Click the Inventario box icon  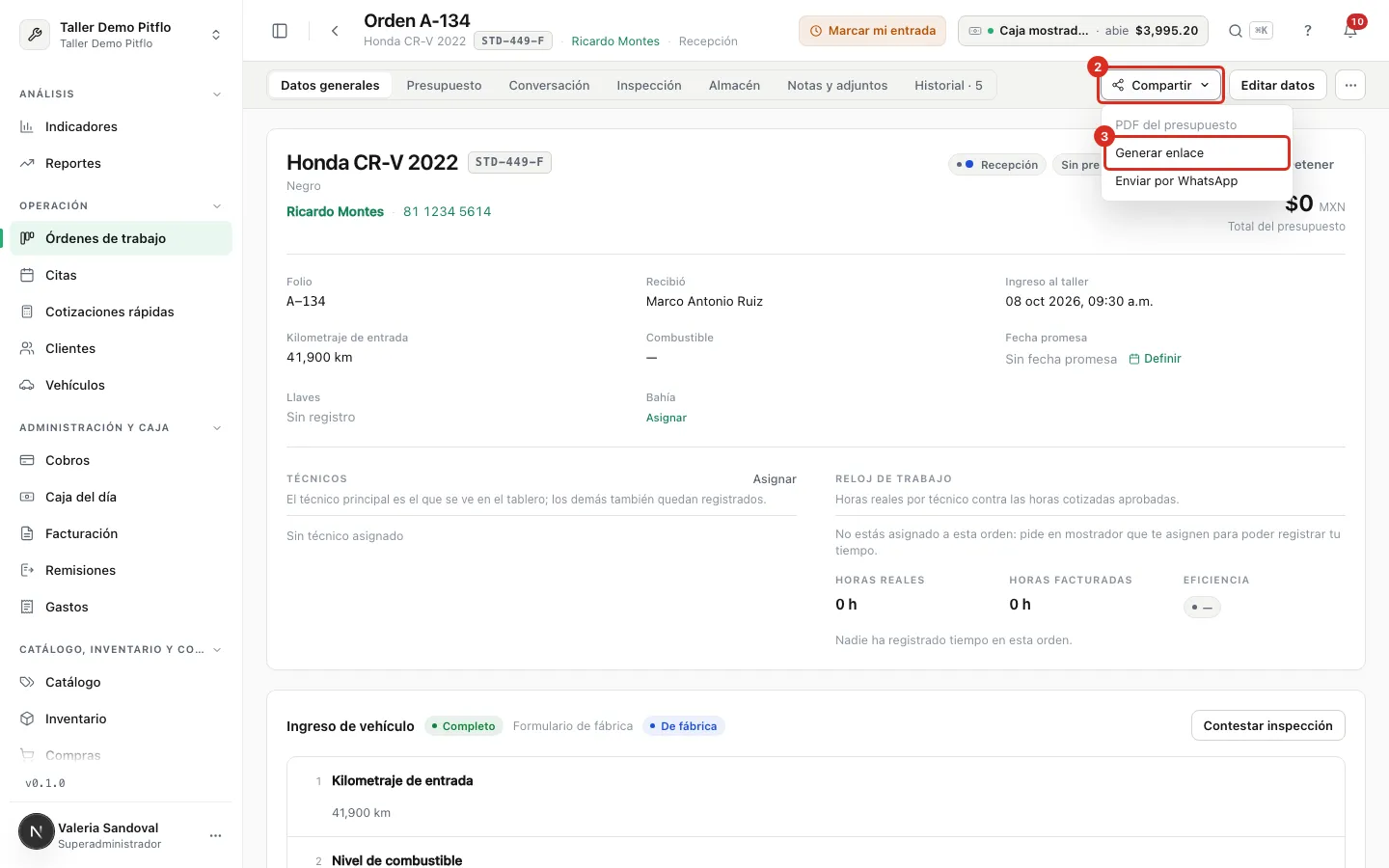click(27, 719)
